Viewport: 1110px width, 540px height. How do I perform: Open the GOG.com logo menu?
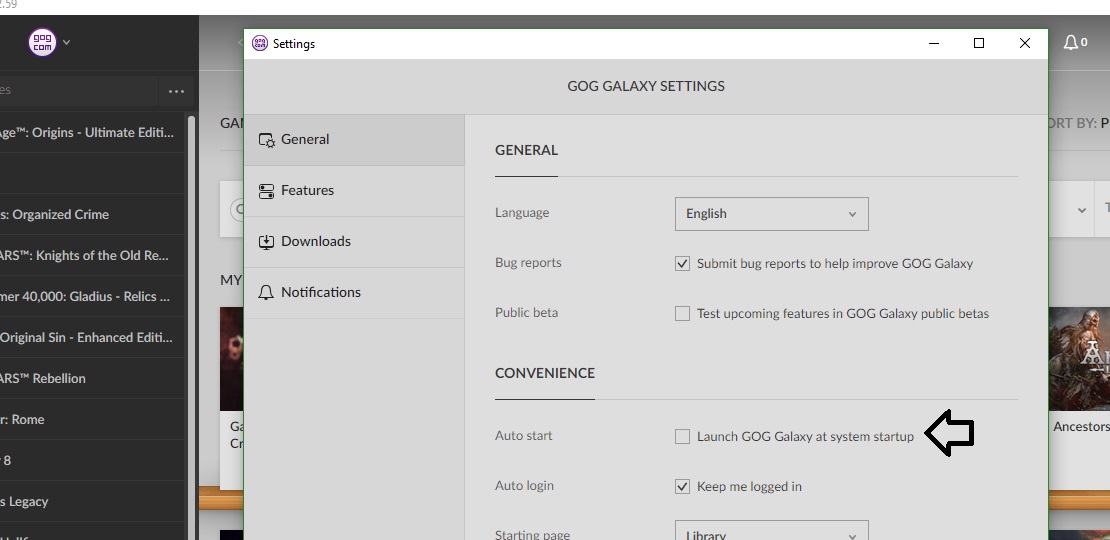pos(42,42)
